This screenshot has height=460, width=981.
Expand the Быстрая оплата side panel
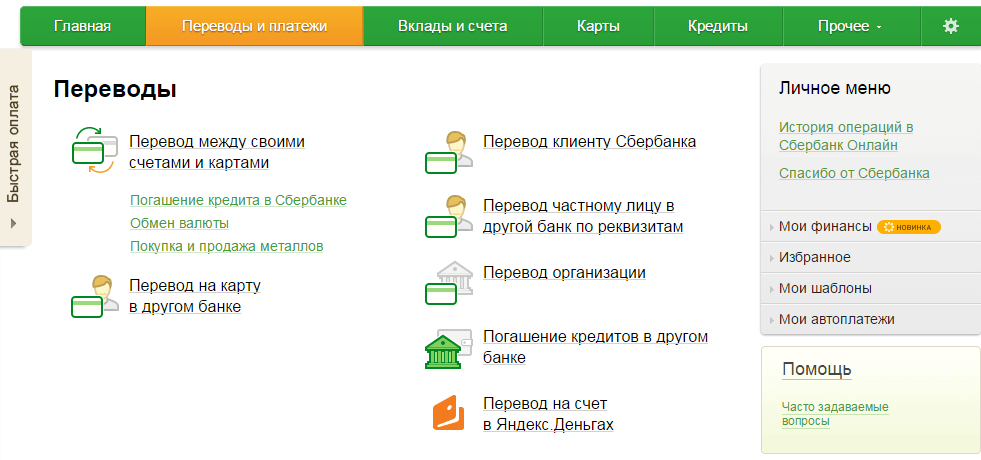15,148
